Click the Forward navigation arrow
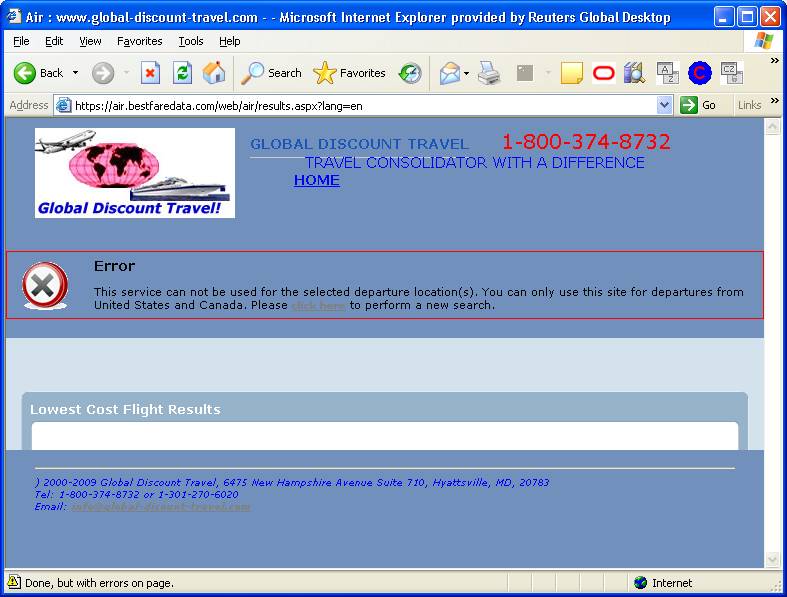The width and height of the screenshot is (787, 597). click(103, 73)
